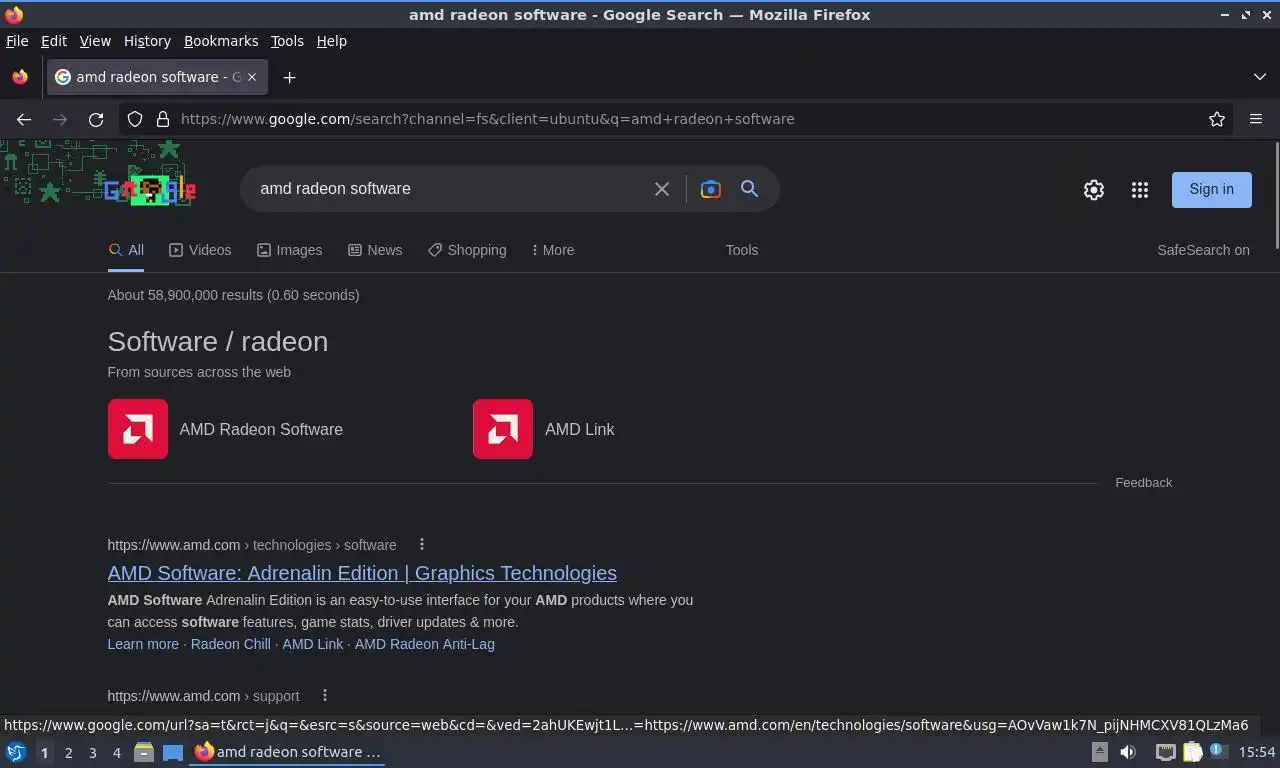This screenshot has height=768, width=1280.
Task: Open the removable media eject tray icon
Action: point(1099,752)
